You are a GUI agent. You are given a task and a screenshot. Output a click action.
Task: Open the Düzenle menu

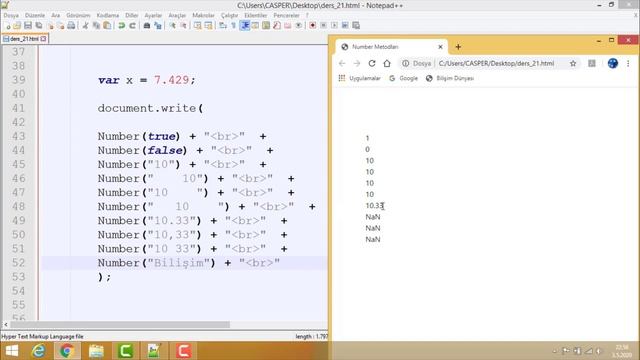(35, 15)
